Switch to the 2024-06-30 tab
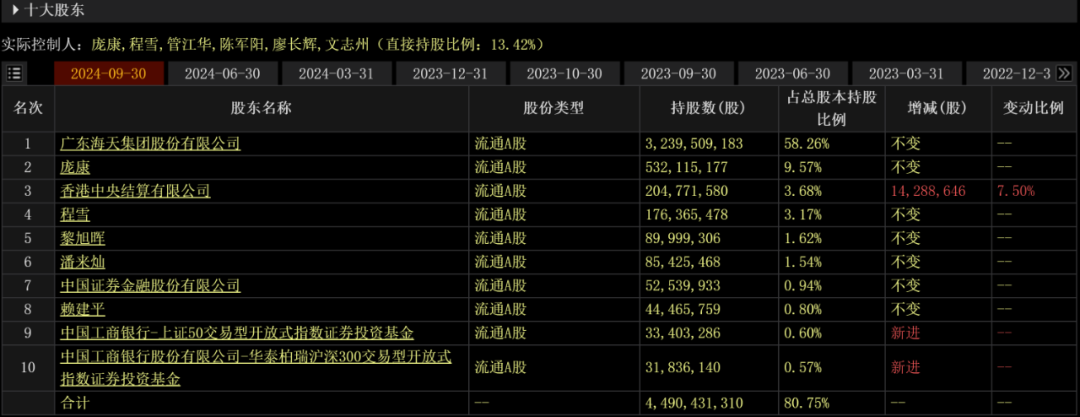 (222, 74)
